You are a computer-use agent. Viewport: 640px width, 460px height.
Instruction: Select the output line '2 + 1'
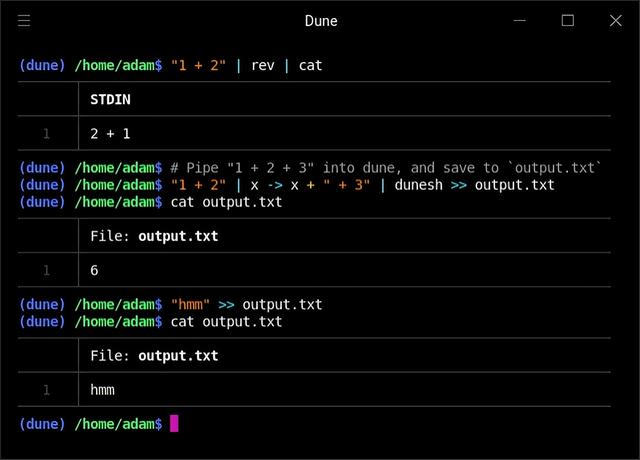click(110, 133)
